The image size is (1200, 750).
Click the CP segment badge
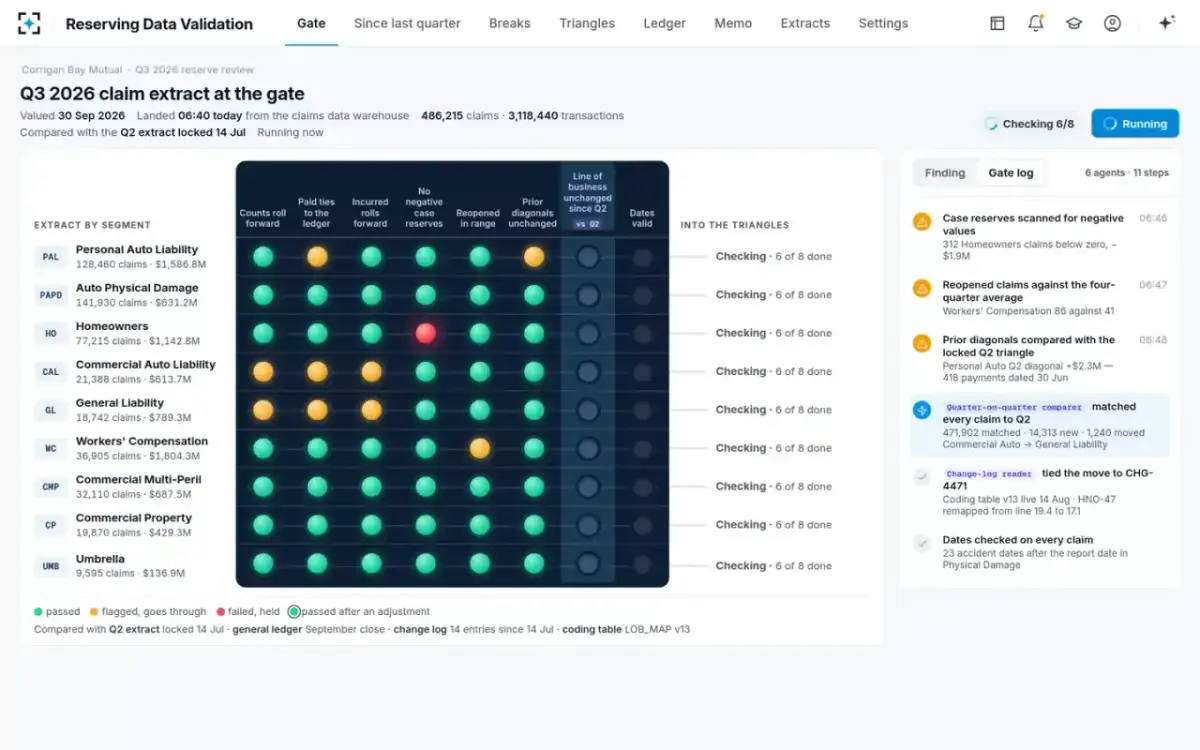[50, 525]
